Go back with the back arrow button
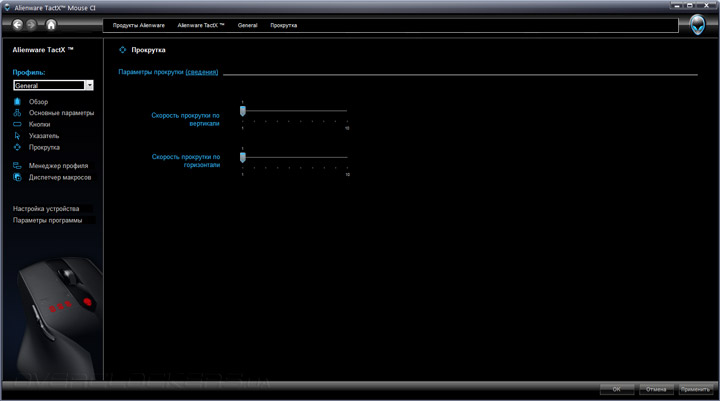The height and width of the screenshot is (401, 720). [x=17, y=25]
